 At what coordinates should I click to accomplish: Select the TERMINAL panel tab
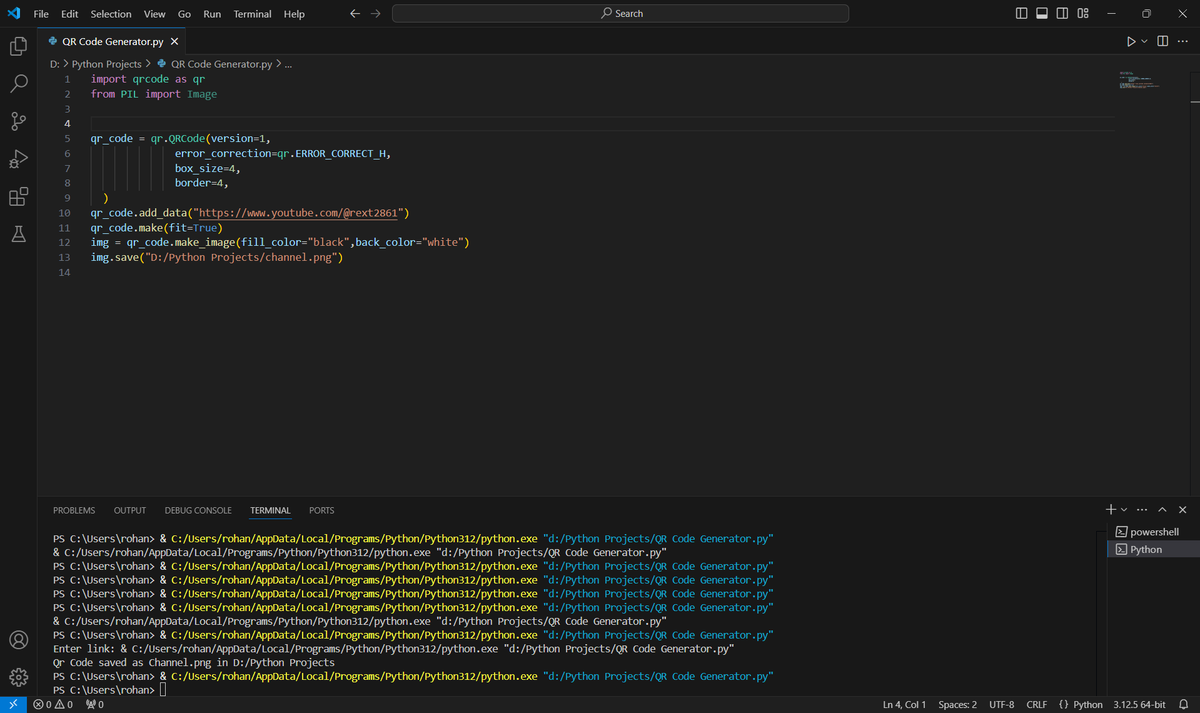coord(270,510)
